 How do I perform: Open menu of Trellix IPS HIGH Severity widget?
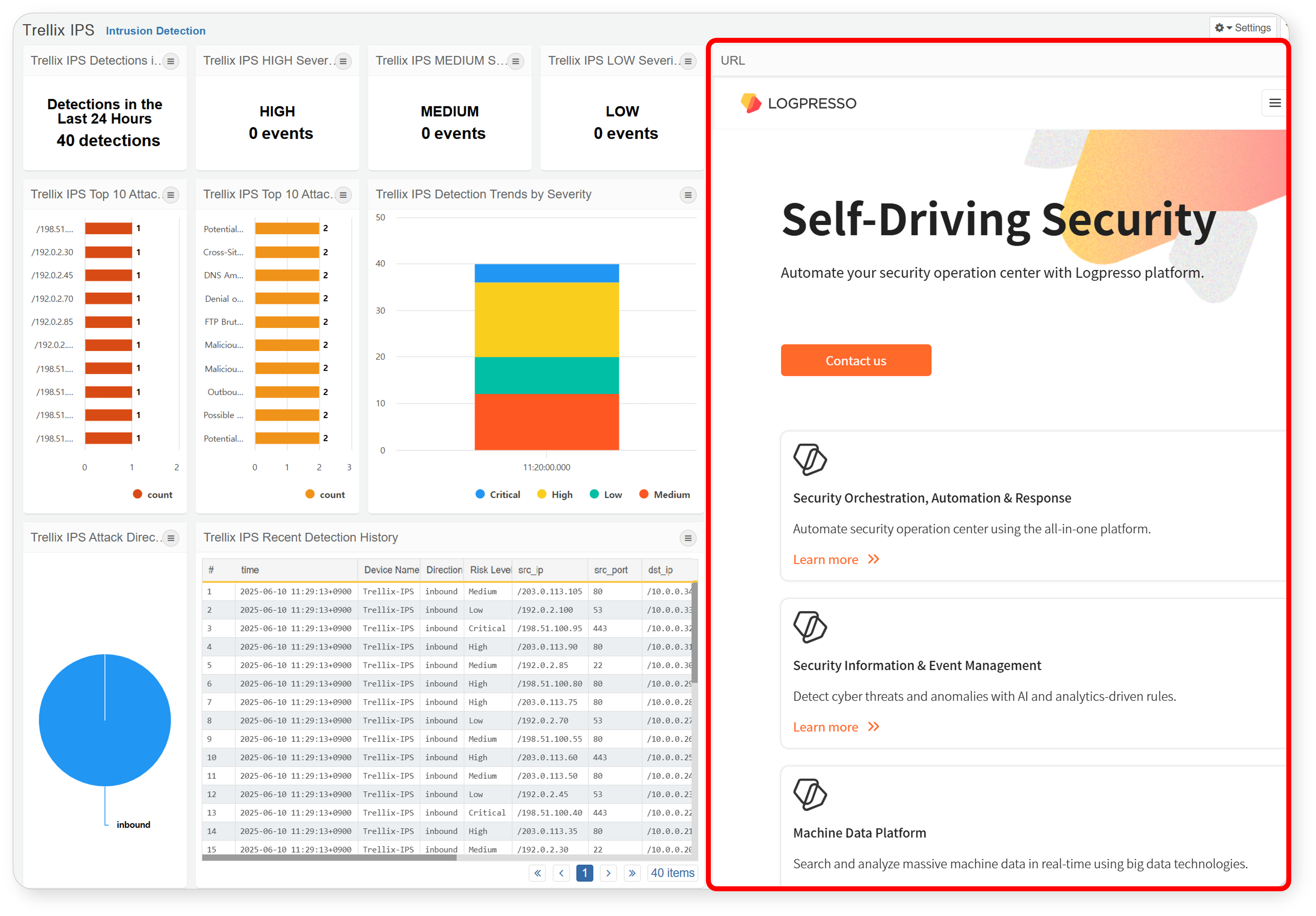click(343, 62)
